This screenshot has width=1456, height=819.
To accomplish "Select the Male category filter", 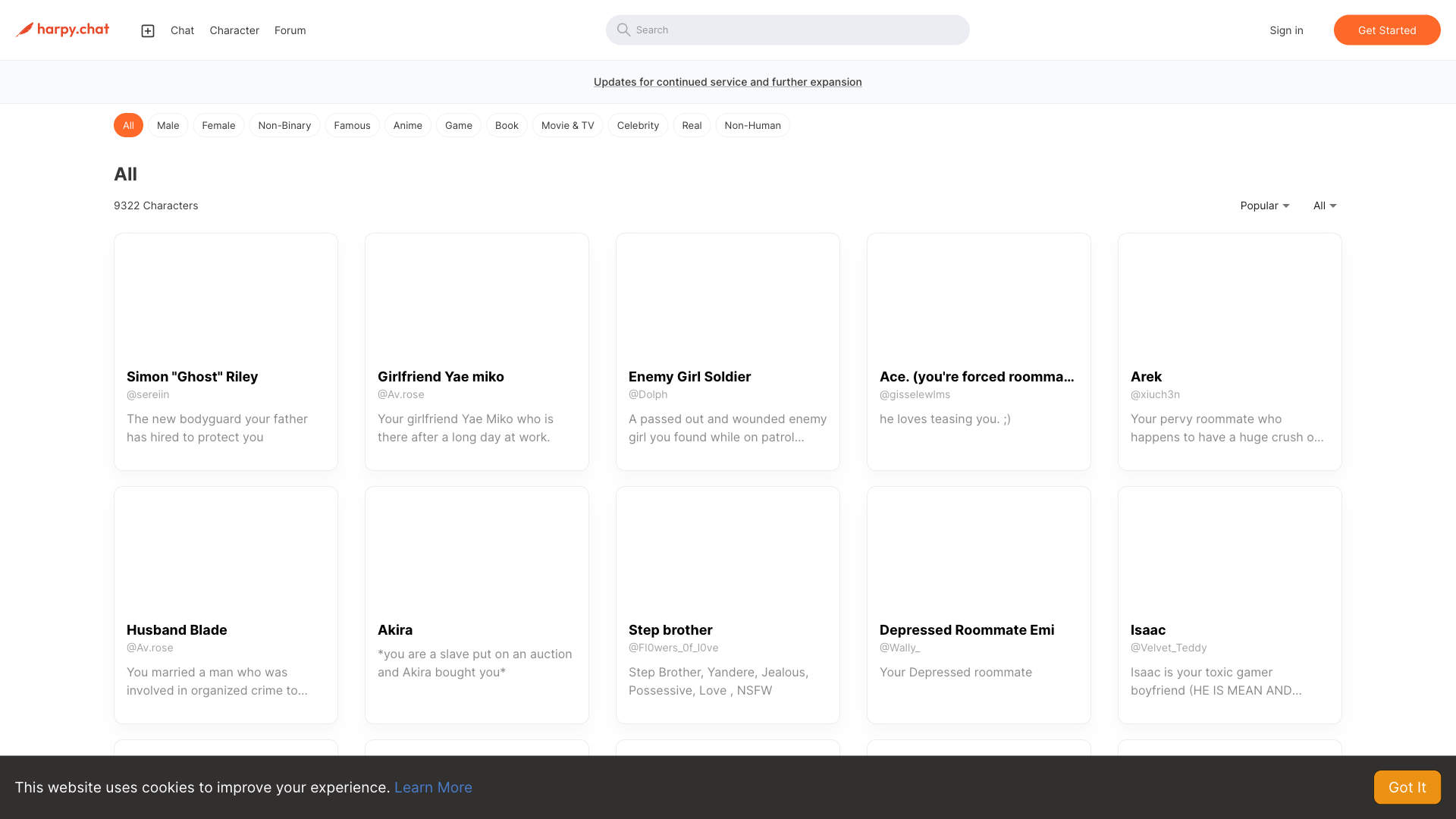I will (x=168, y=125).
